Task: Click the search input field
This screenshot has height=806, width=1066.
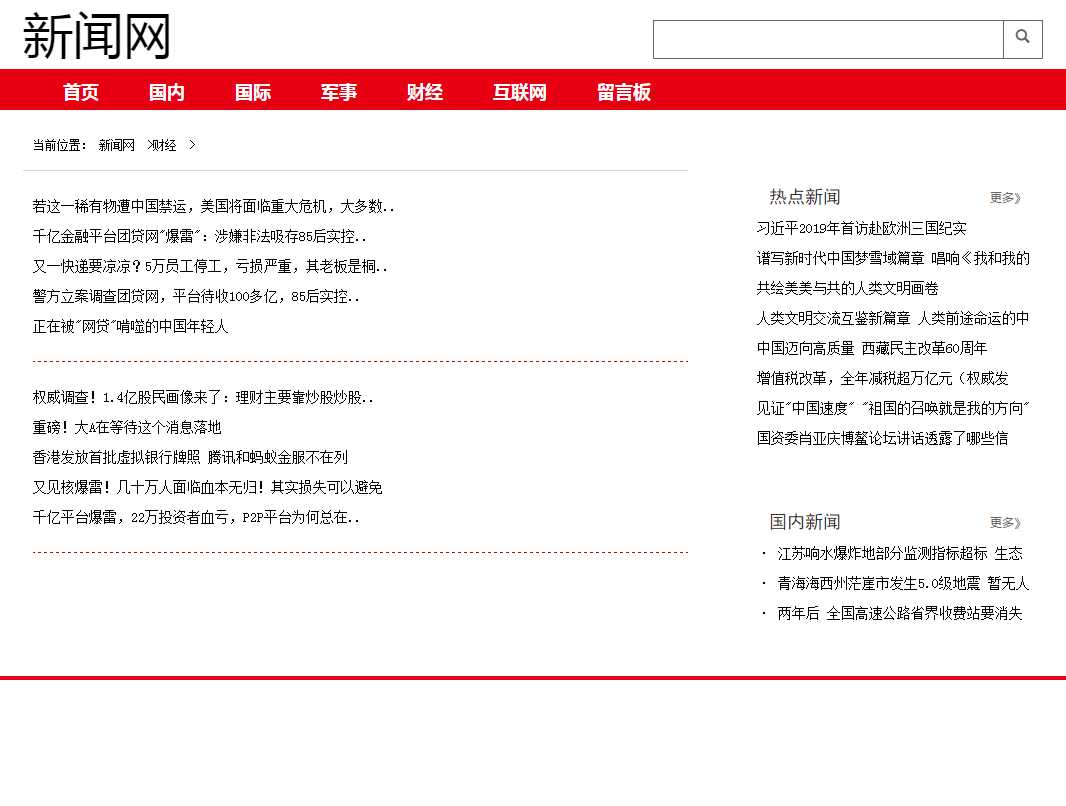Action: pyautogui.click(x=828, y=40)
